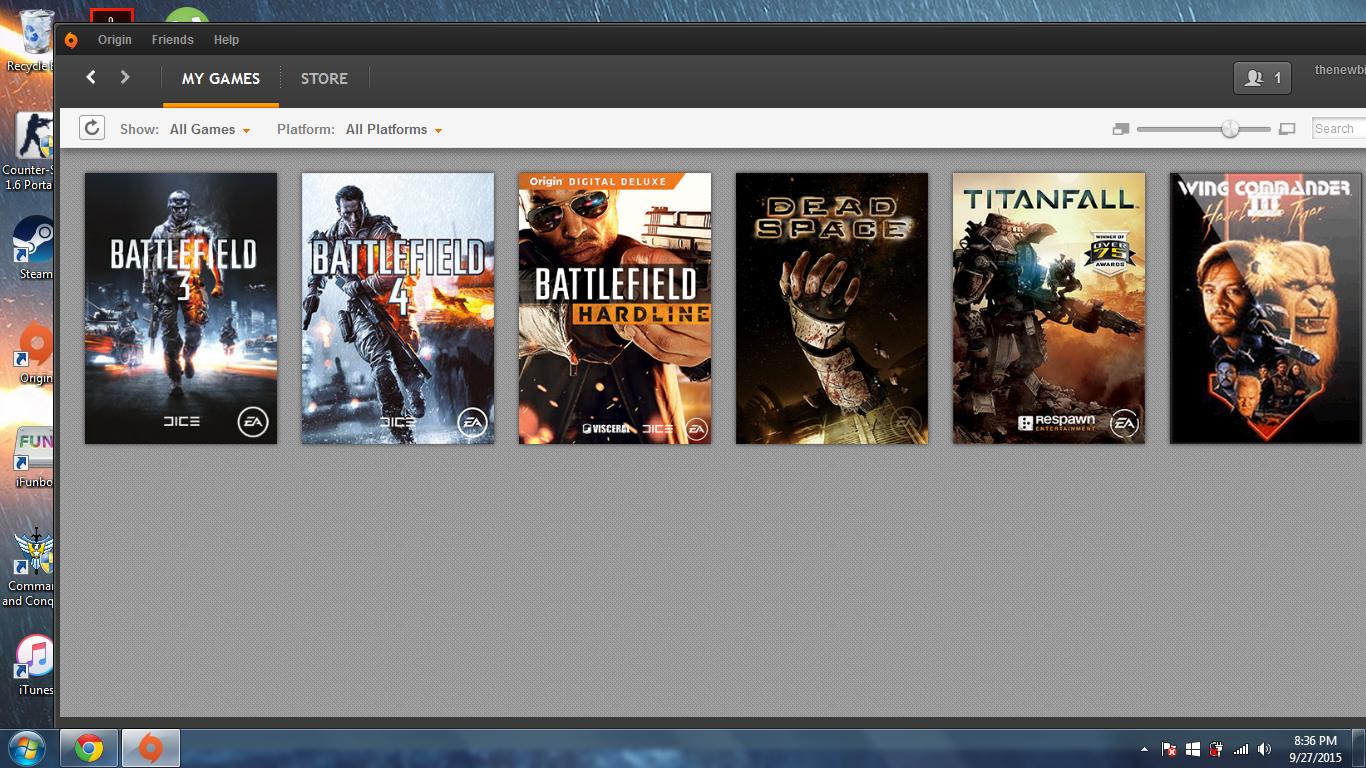Click the tile size slider handle
1366x768 pixels.
(1230, 129)
